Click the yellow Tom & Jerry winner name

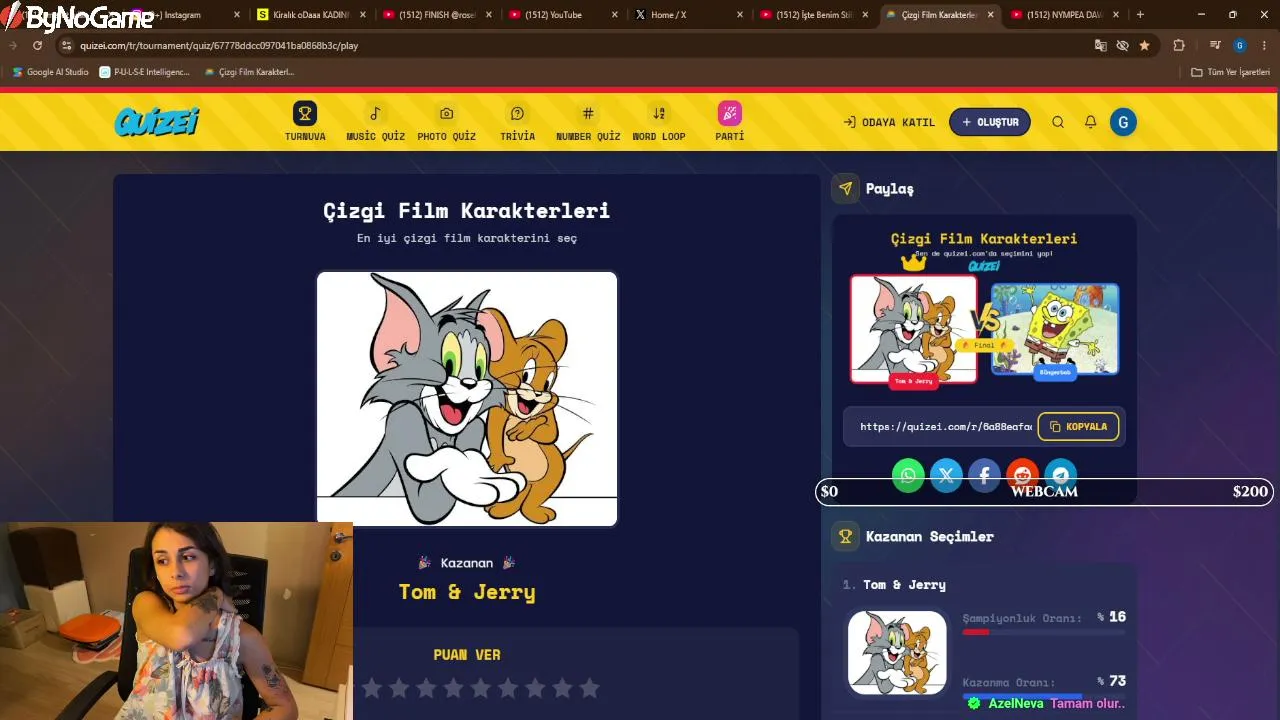(467, 592)
